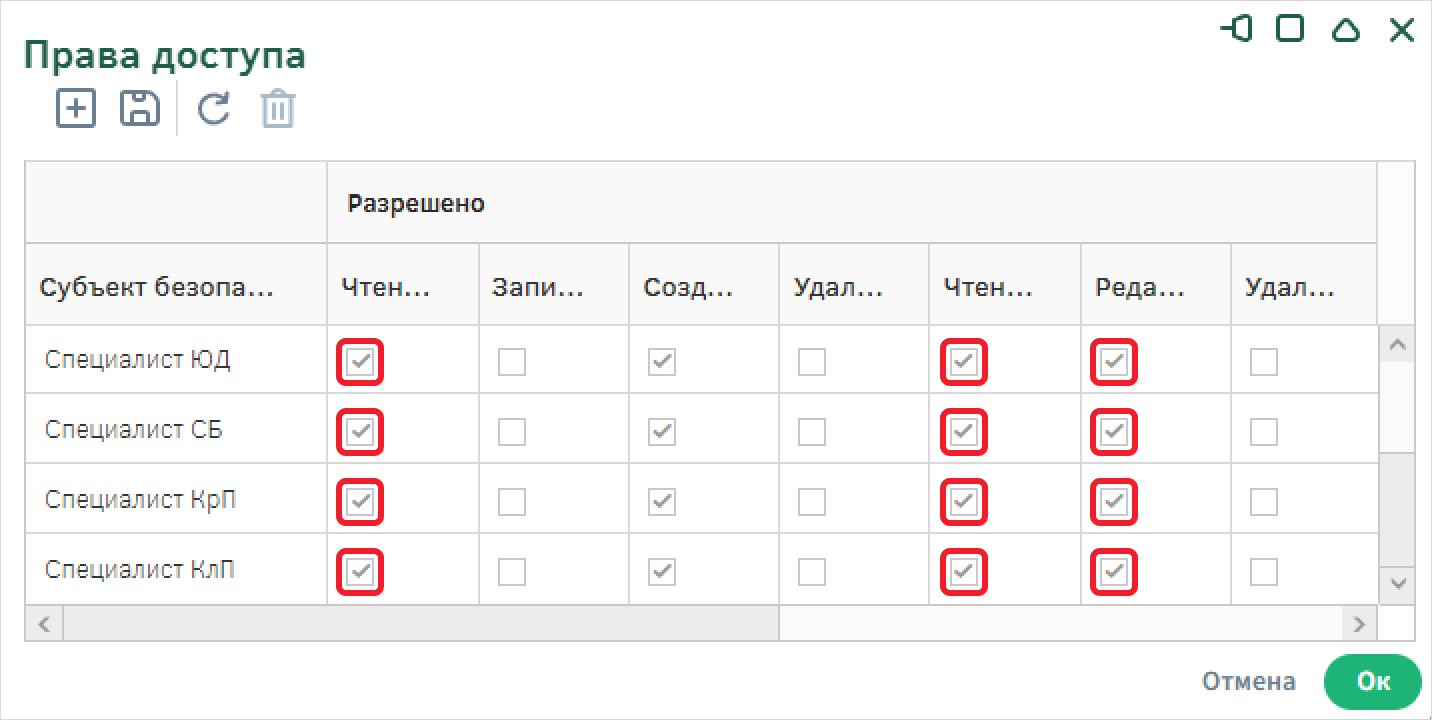Screen dimensions: 1432x720
Task: Click the maximize square icon at top
Action: [x=1291, y=29]
